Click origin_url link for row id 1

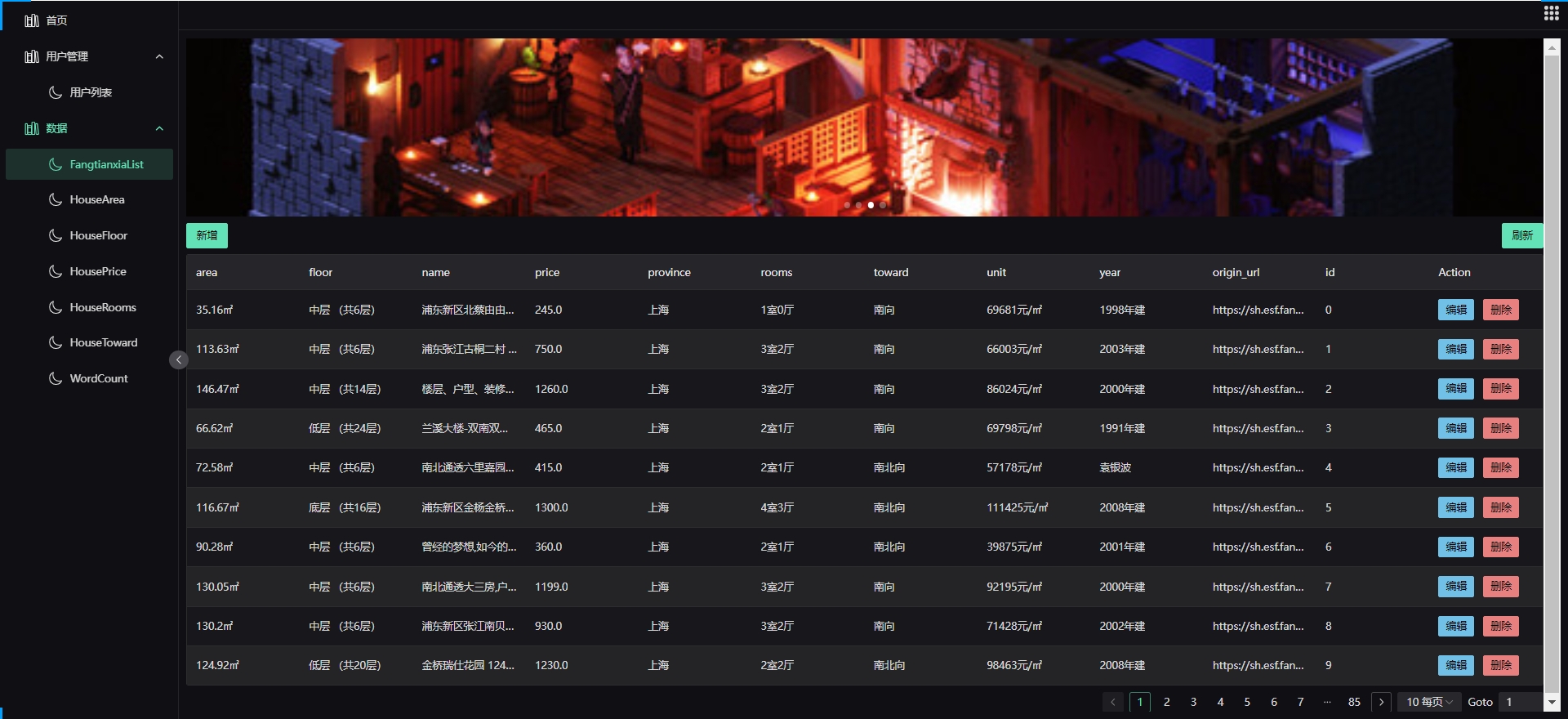click(1258, 349)
